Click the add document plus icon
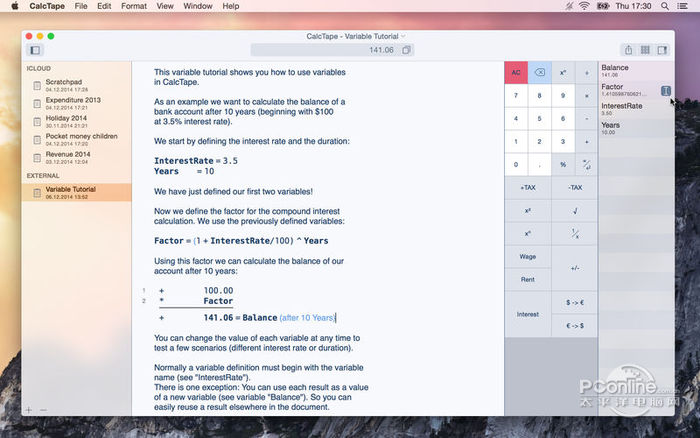The image size is (700, 438). point(29,410)
